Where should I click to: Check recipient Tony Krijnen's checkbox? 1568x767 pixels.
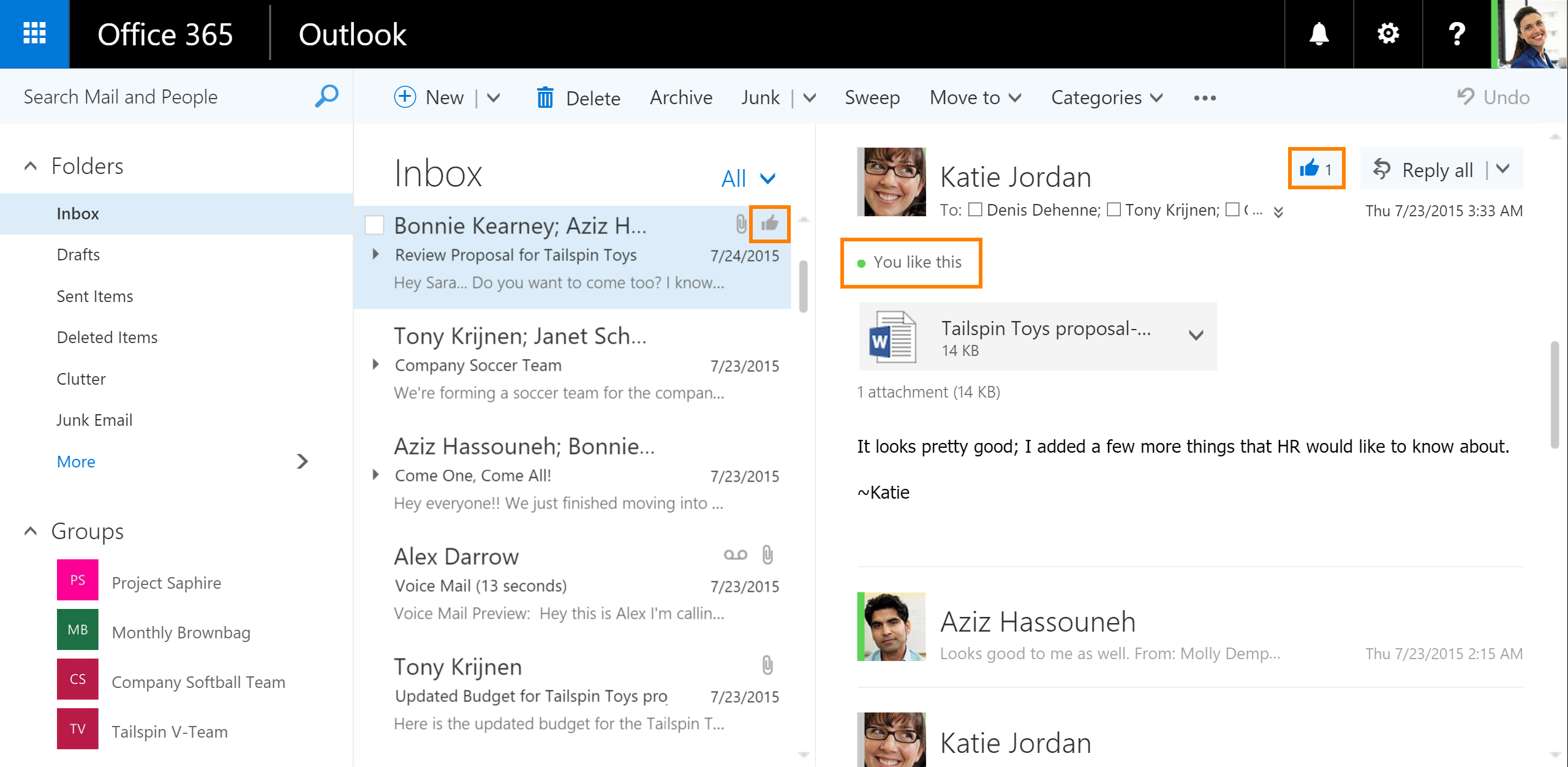click(1115, 210)
